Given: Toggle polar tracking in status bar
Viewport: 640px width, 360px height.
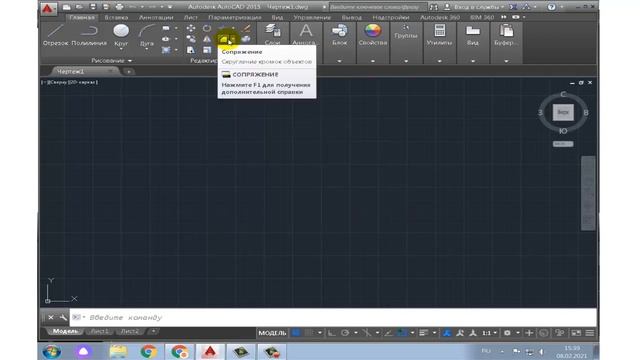Looking at the screenshot, I should tap(345, 333).
